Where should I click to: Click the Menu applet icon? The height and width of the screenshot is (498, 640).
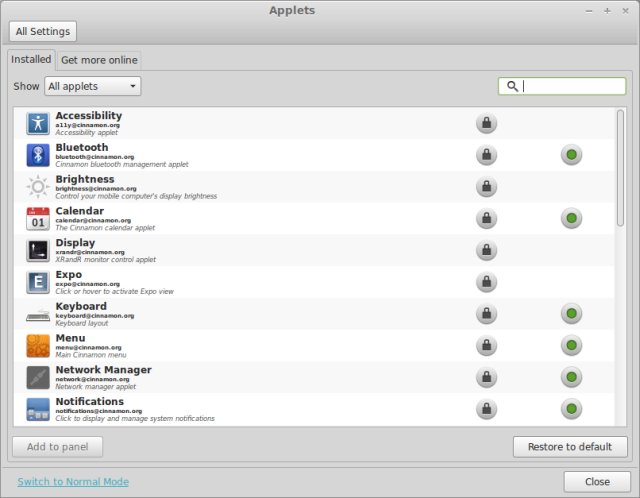(38, 346)
